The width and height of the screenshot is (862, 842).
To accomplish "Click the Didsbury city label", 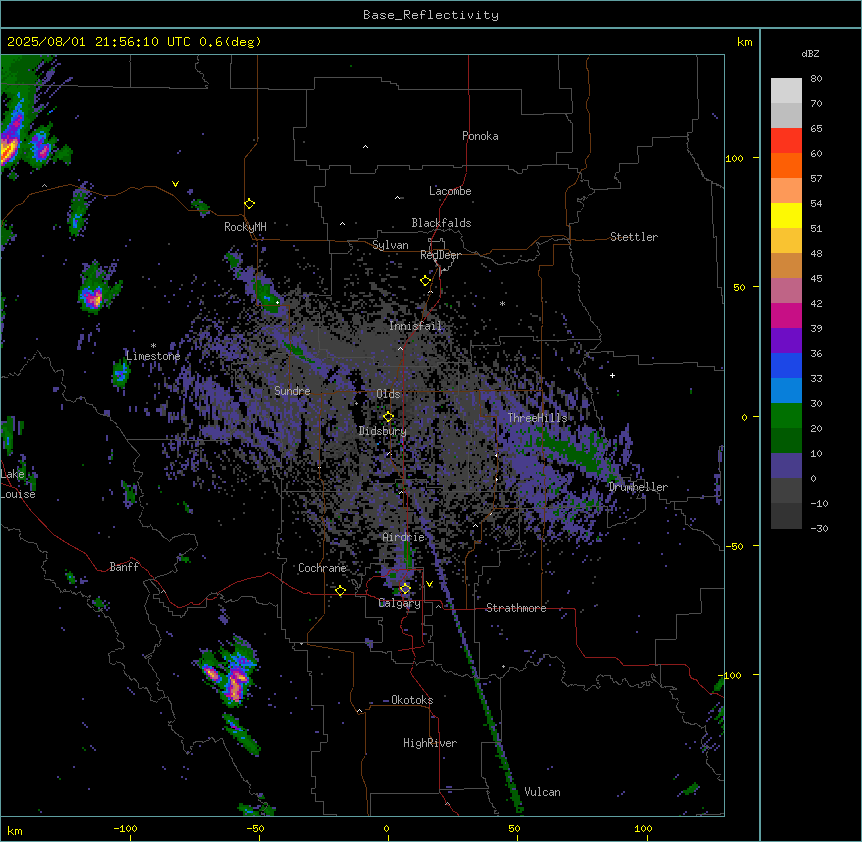I will [x=383, y=431].
